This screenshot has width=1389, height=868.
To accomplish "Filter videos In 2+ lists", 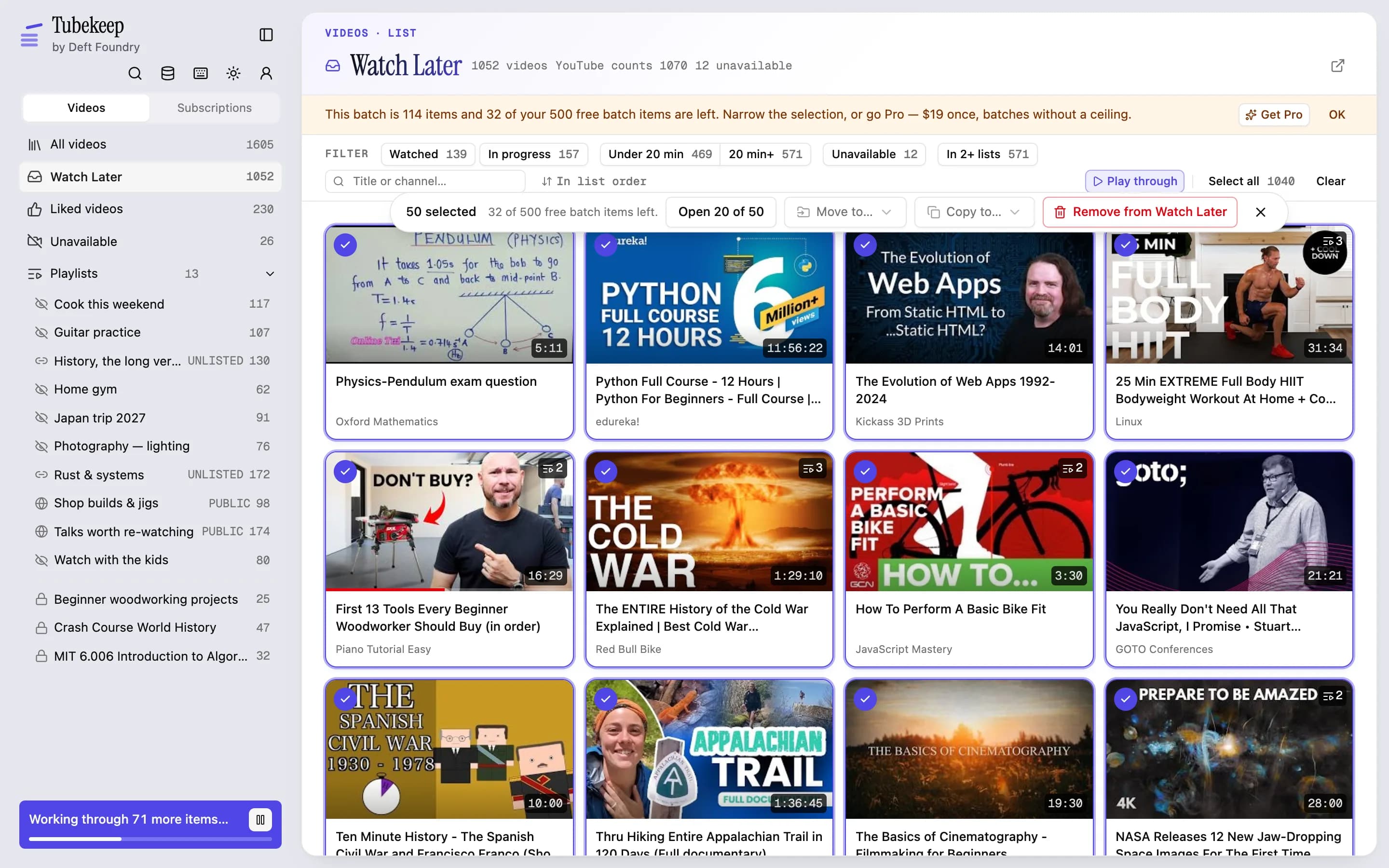I will click(987, 154).
